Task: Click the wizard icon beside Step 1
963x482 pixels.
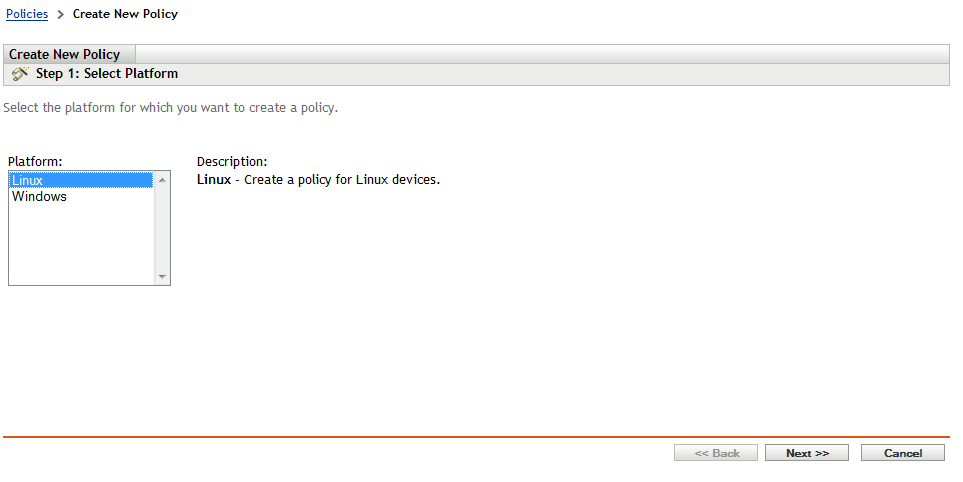Action: coord(20,74)
